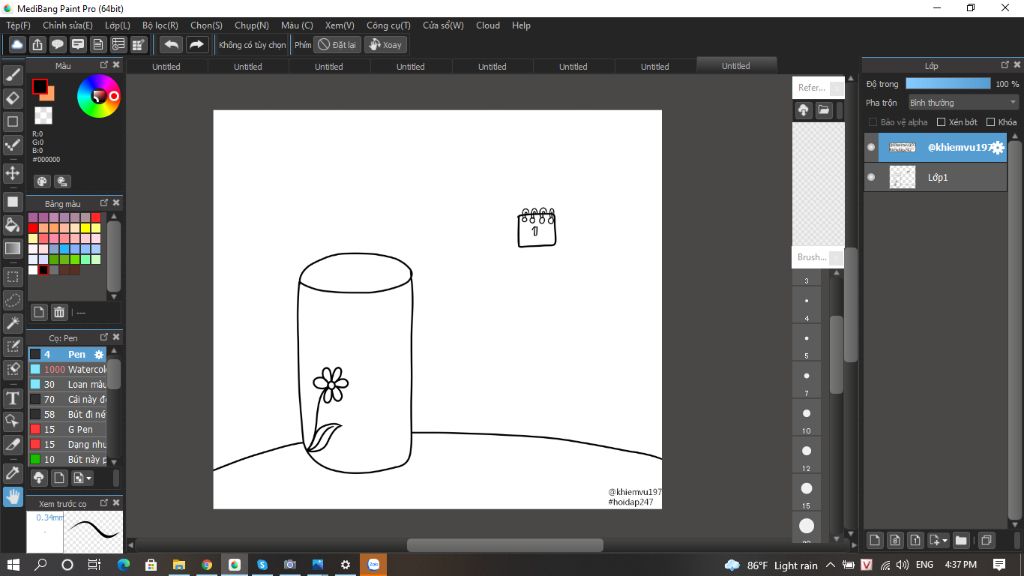Select the Text tool

[12, 398]
